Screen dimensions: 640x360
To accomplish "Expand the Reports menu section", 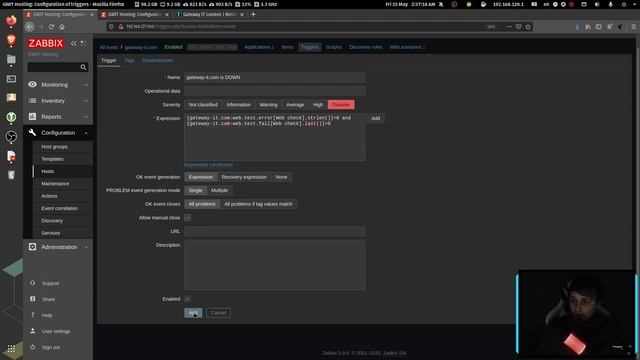I will [58, 117].
